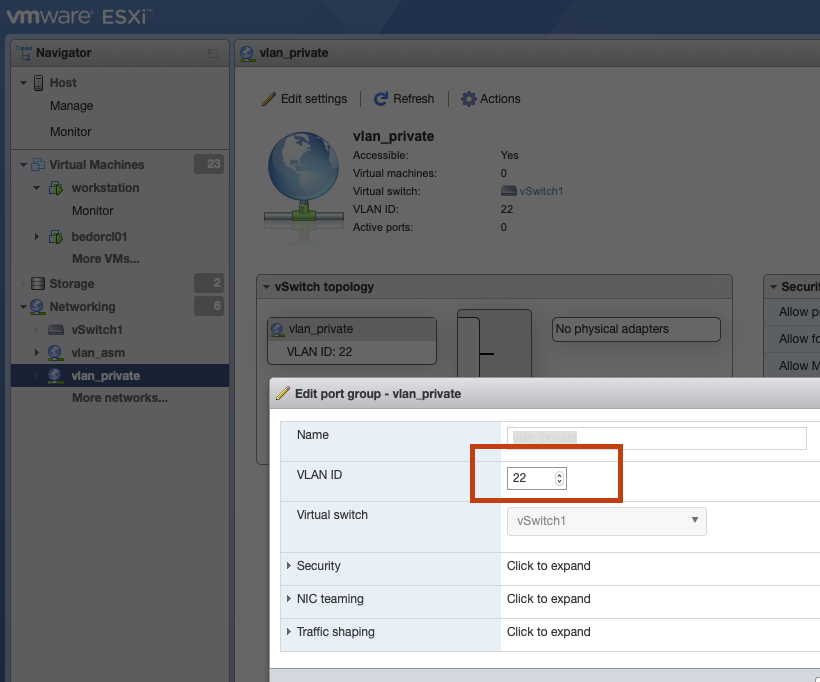The image size is (820, 682).
Task: Click the Refresh arrow icon
Action: (381, 99)
